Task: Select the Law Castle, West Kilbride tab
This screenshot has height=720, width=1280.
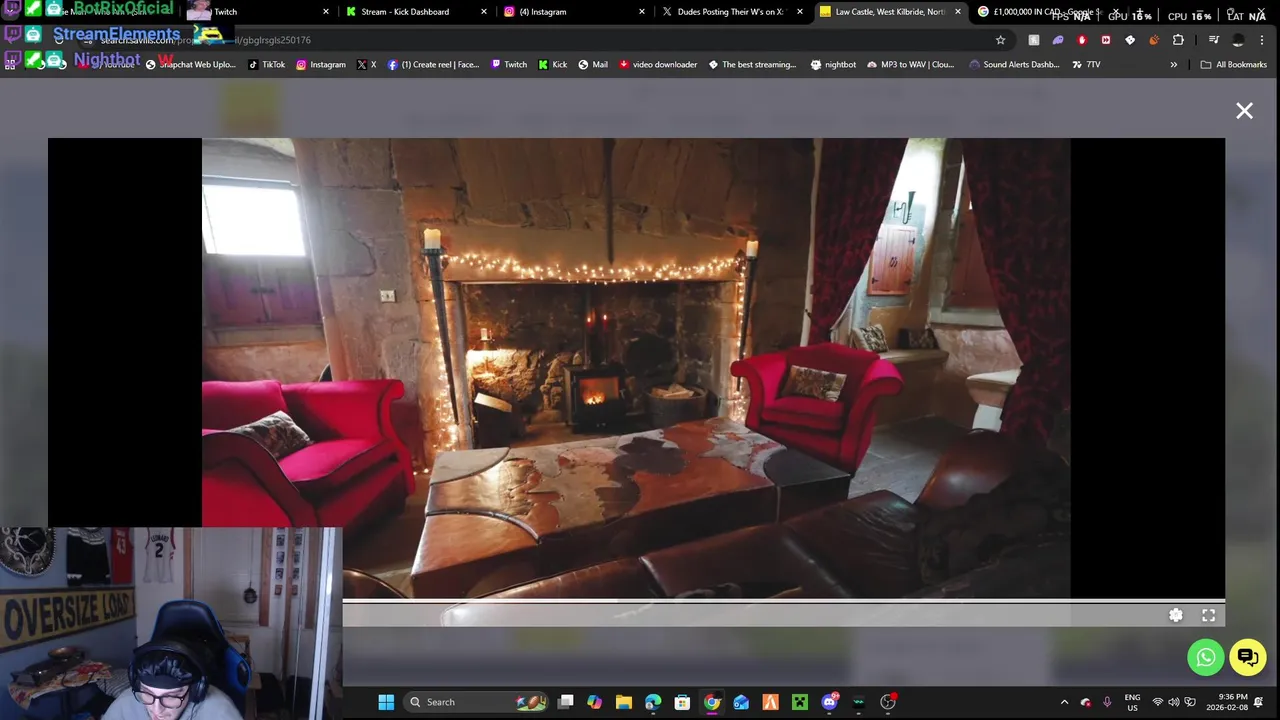Action: pyautogui.click(x=889, y=12)
